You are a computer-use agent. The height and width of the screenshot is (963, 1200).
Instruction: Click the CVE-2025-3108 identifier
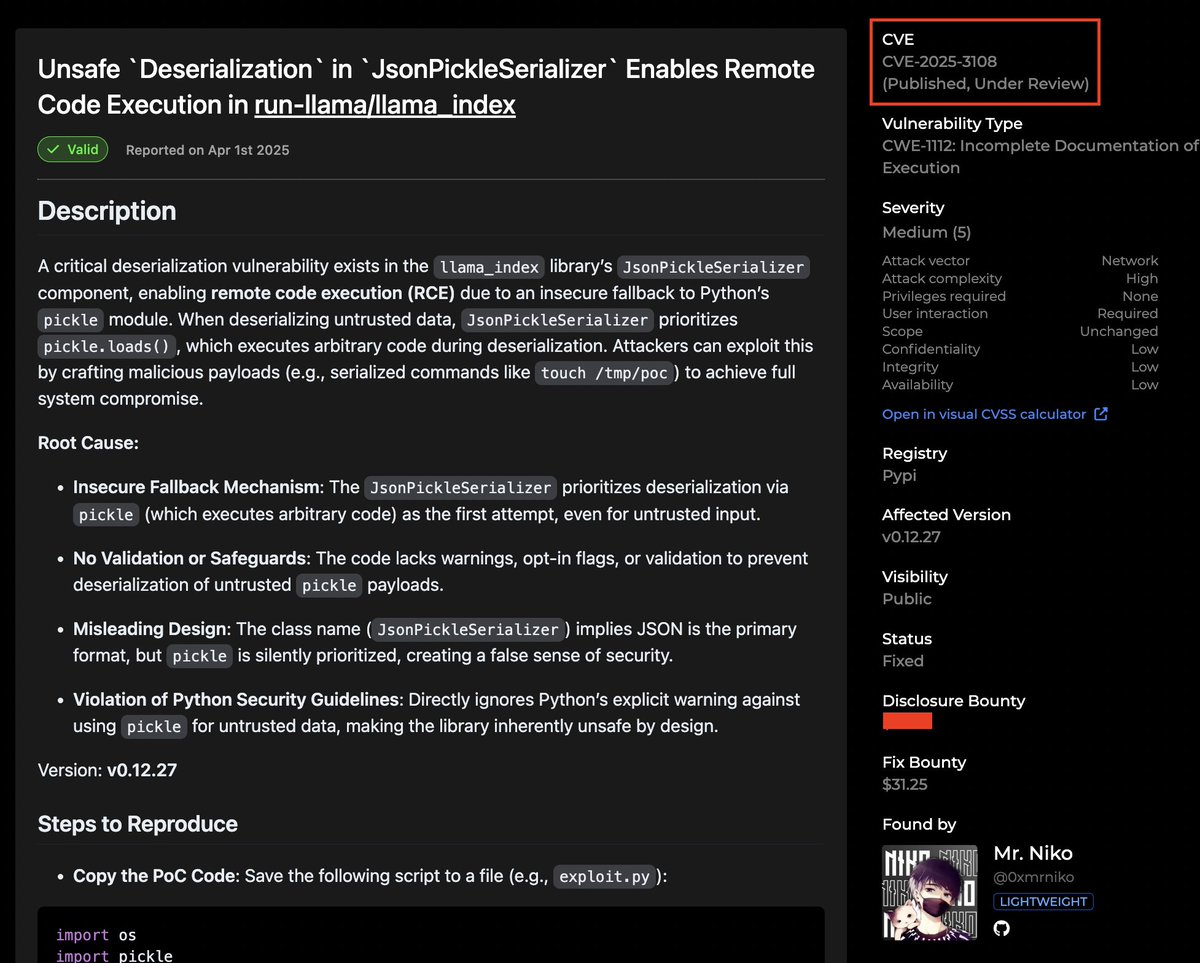(x=939, y=61)
